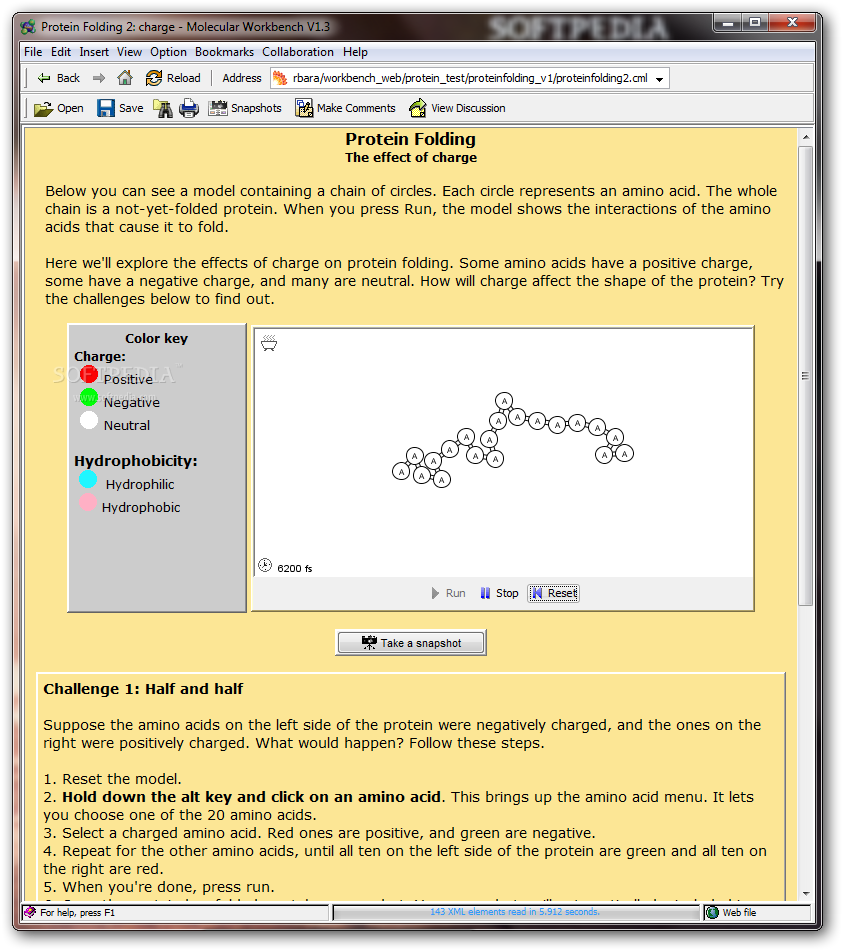Viewport: 843px width, 951px height.
Task: Go back using the Back arrow
Action: pyautogui.click(x=58, y=78)
